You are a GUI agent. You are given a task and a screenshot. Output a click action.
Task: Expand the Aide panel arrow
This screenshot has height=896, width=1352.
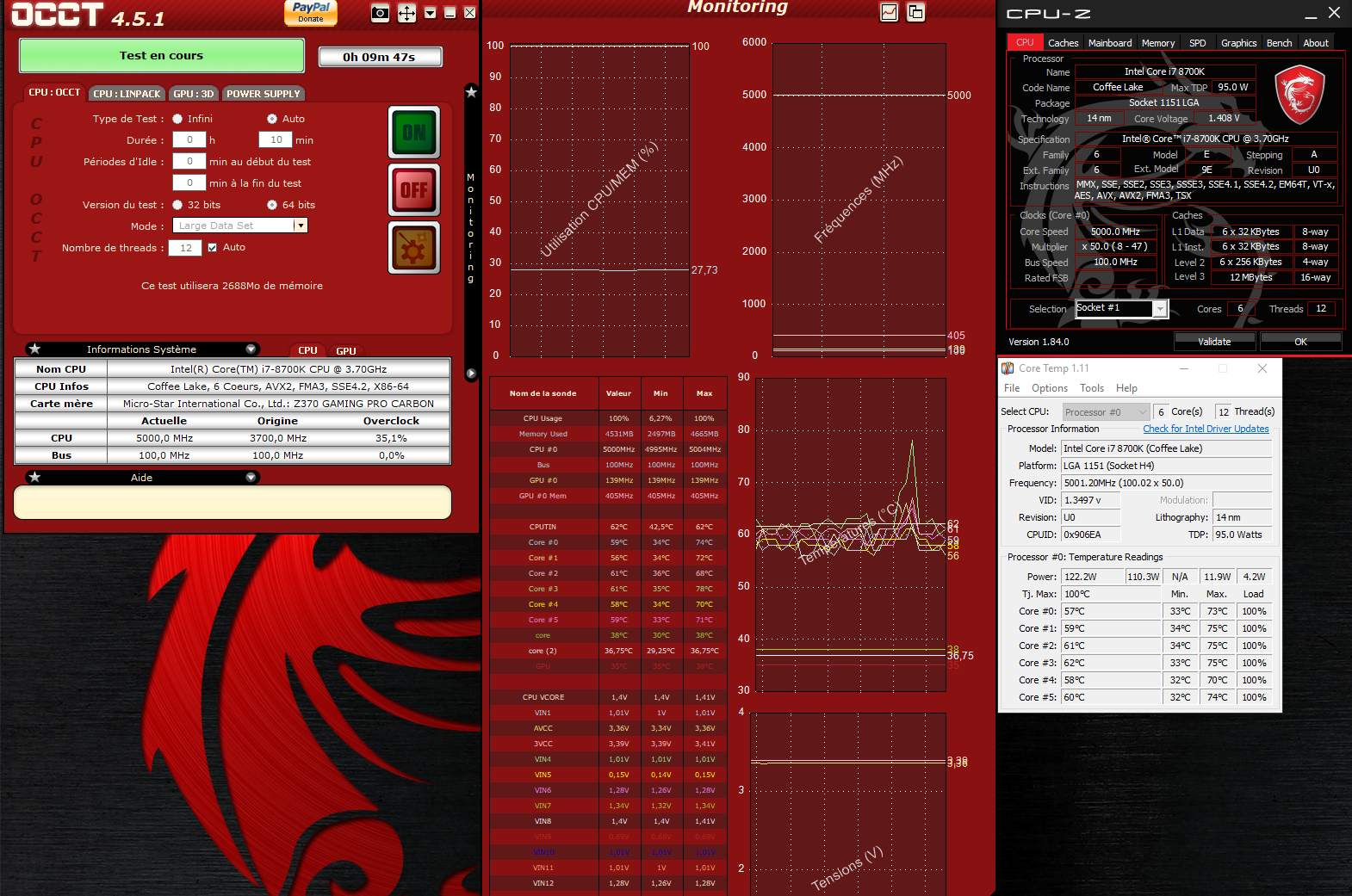251,477
